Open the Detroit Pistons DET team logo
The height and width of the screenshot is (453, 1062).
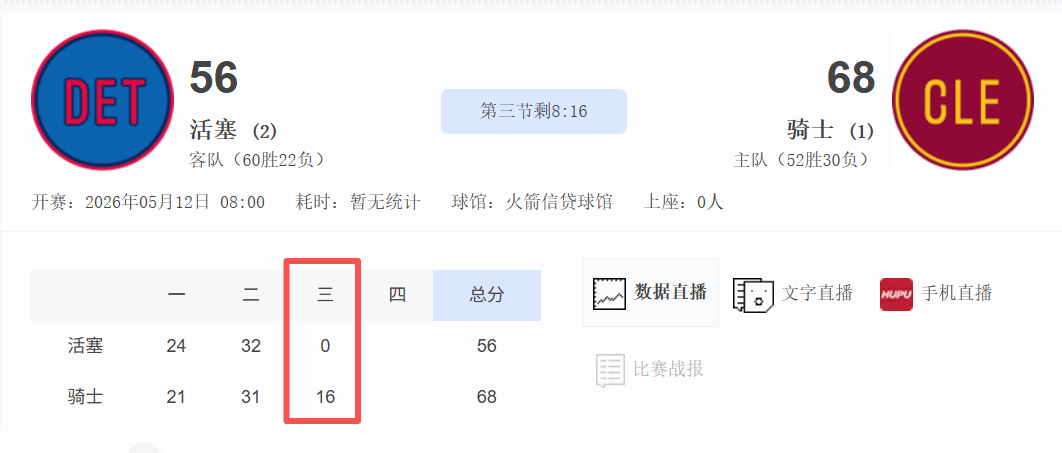tap(102, 100)
